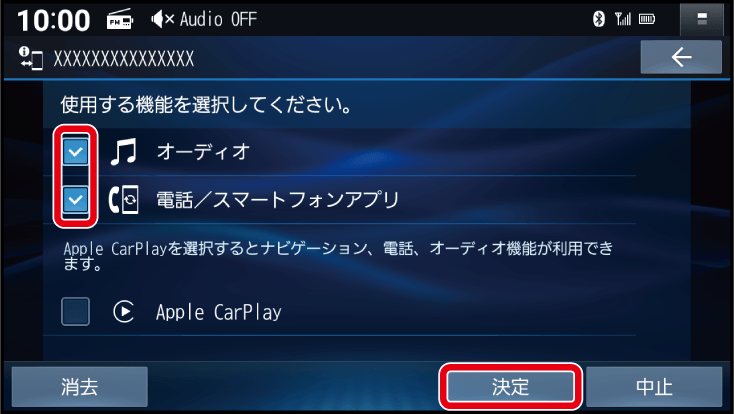The height and width of the screenshot is (414, 734).
Task: Confirm with the 決定 button
Action: click(x=510, y=387)
